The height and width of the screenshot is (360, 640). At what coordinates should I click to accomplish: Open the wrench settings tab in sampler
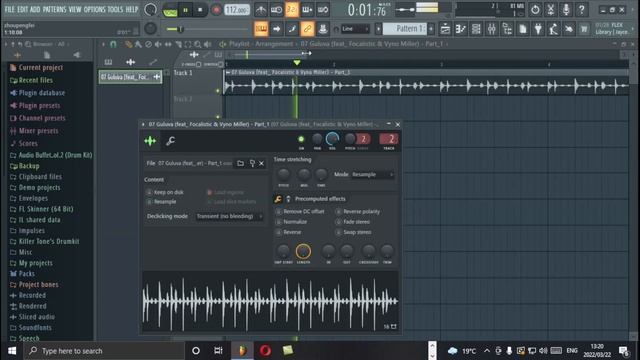(170, 141)
